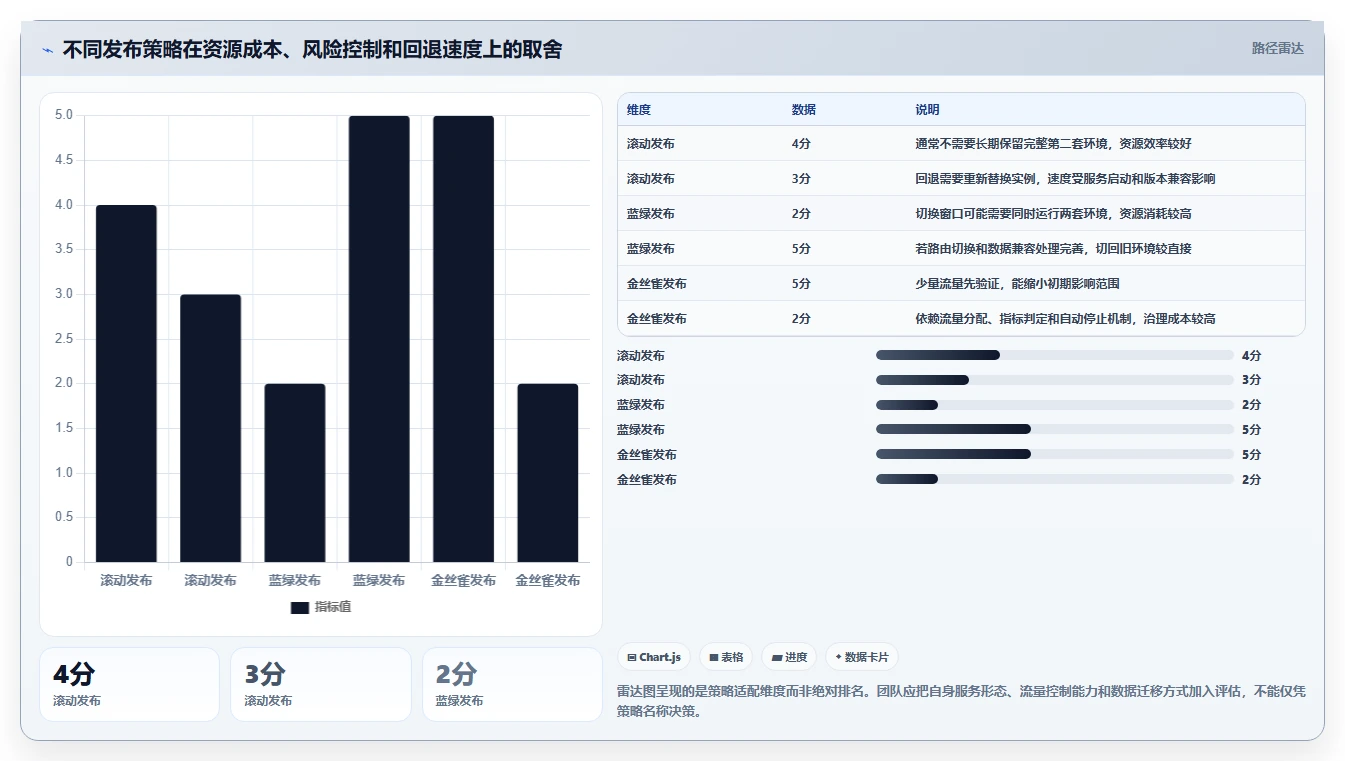Click the y-axis label 0.5
This screenshot has width=1345, height=761.
tap(64, 517)
